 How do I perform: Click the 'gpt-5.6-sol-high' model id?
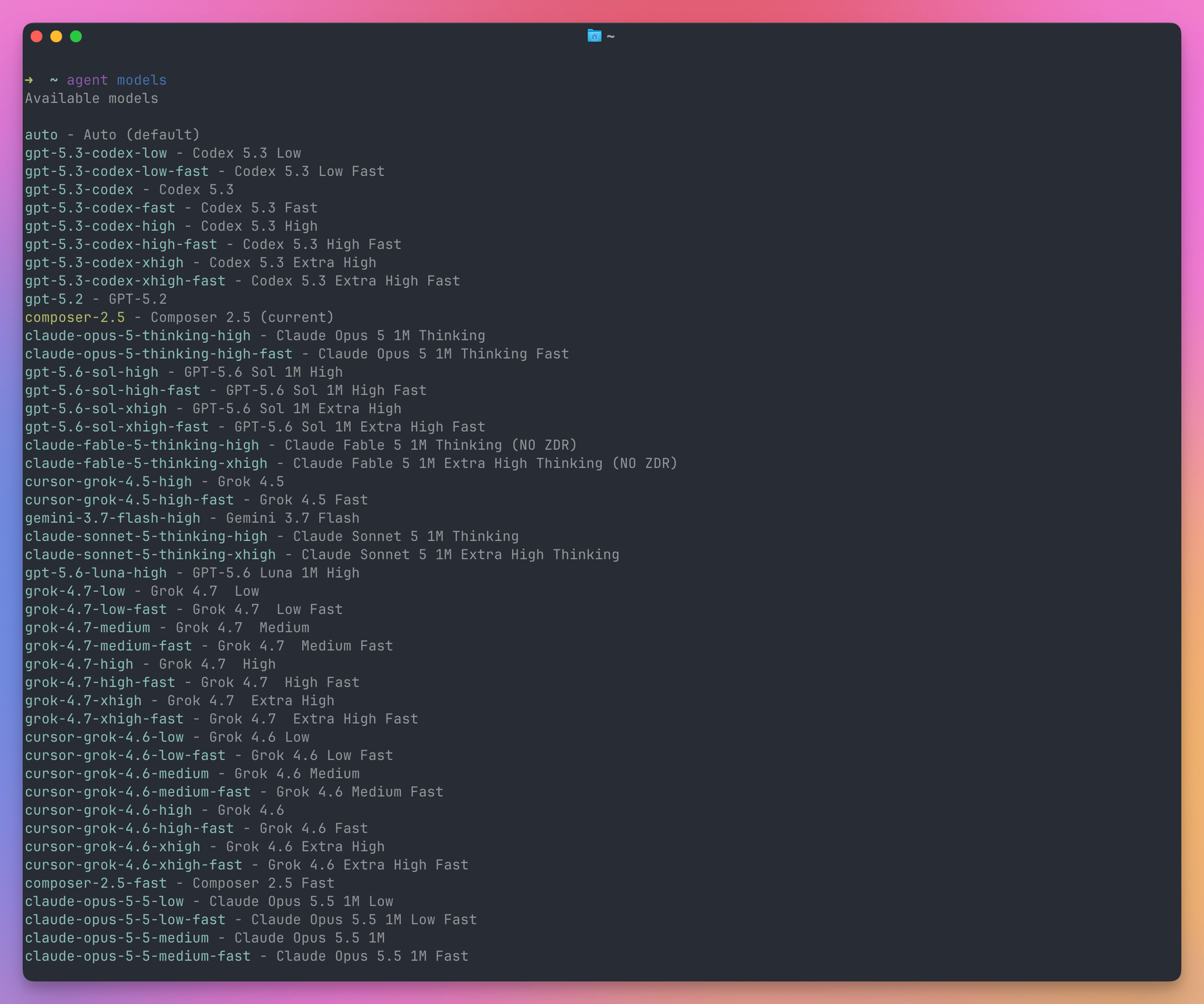(x=92, y=372)
